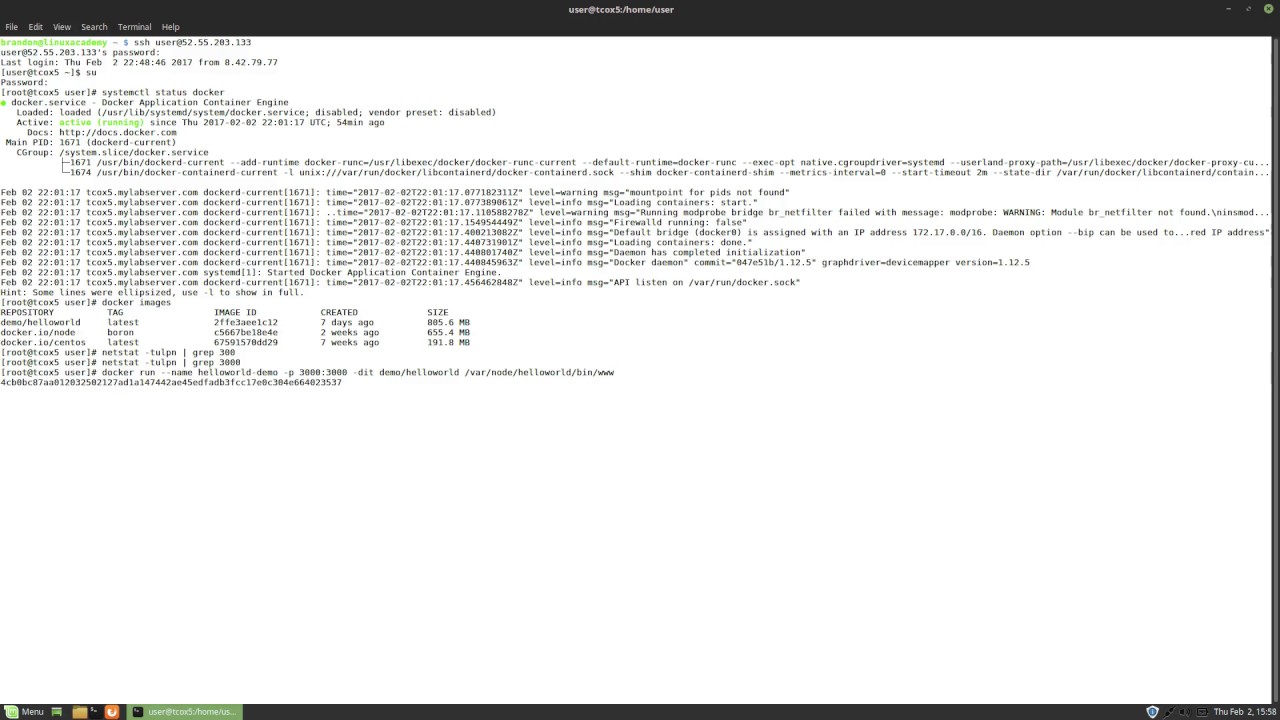Minimize the terminal window
Image resolution: width=1280 pixels, height=720 pixels.
pos(1229,9)
